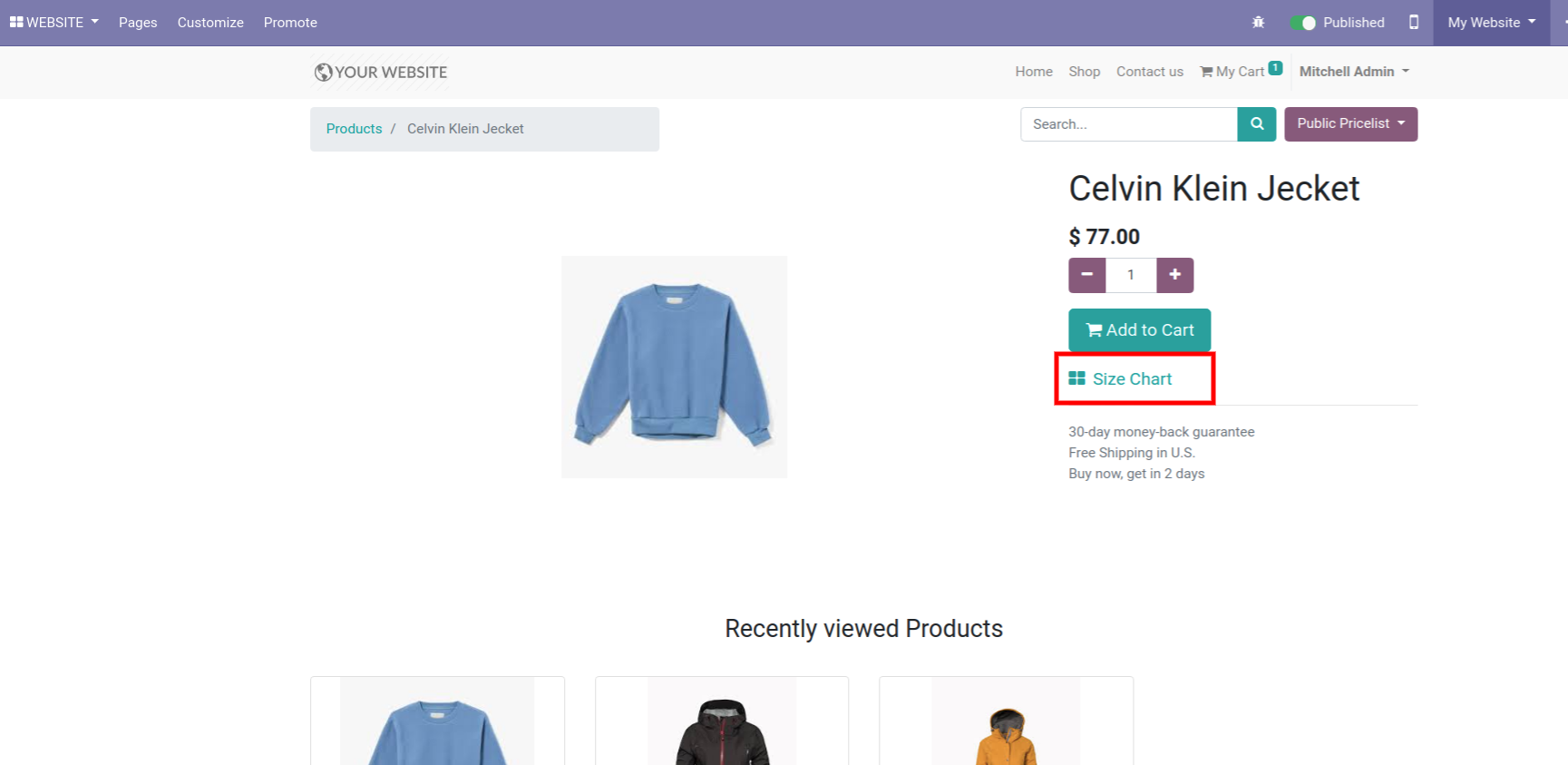Click the debug bug icon

1258,23
